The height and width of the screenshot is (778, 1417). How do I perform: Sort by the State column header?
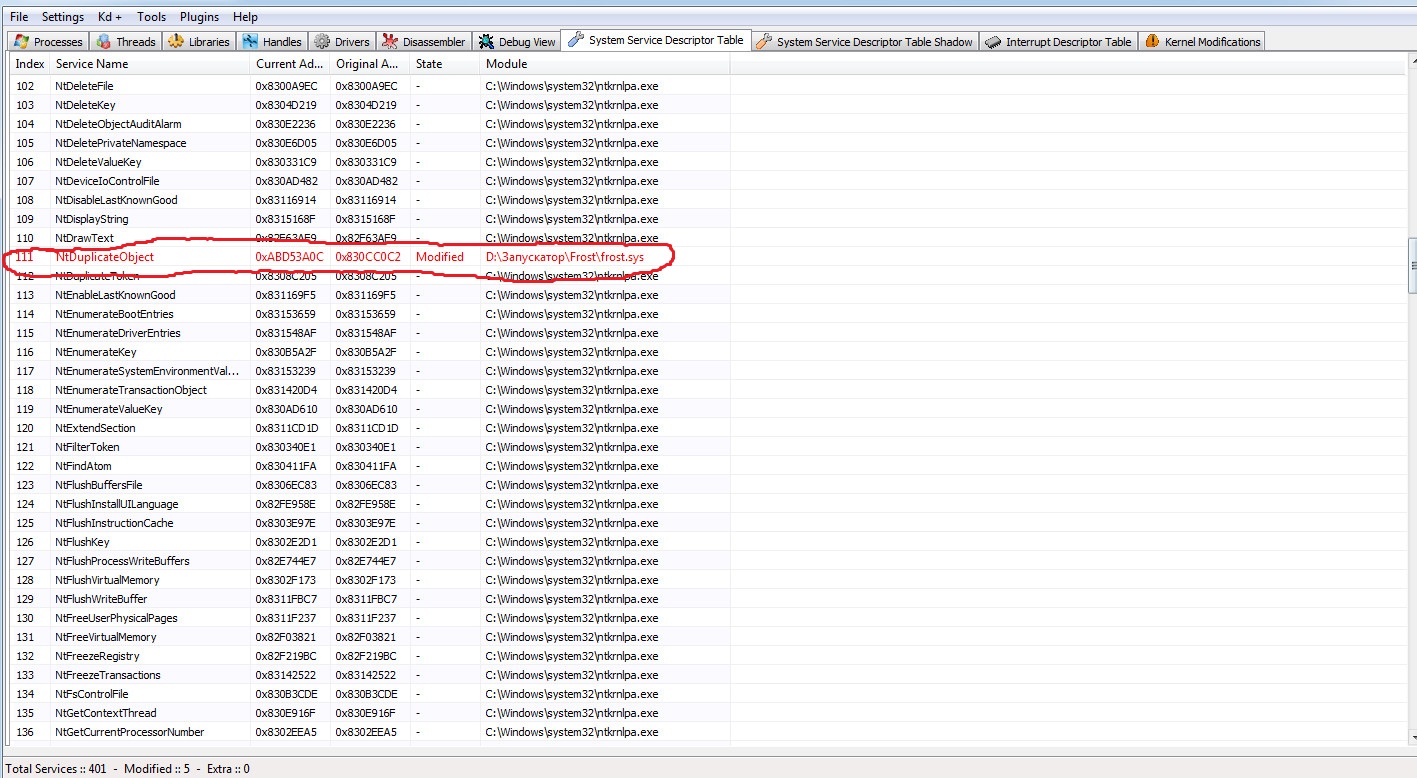click(x=445, y=64)
